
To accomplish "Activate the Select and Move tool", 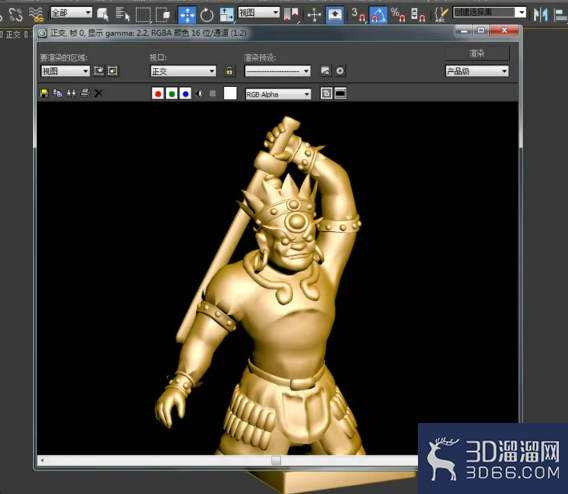I will 187,15.
